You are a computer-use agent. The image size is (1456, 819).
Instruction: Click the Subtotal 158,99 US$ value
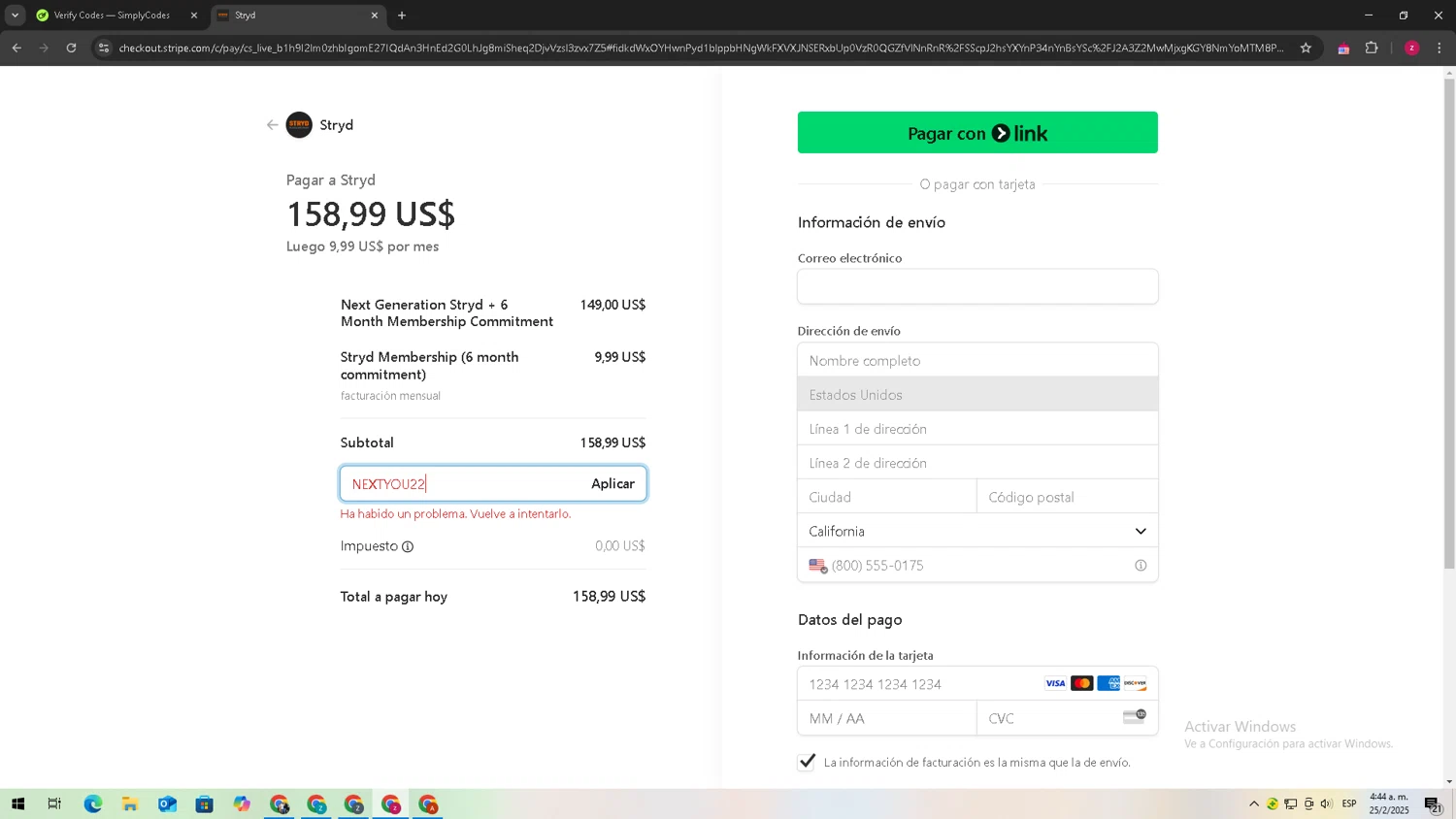[x=612, y=442]
